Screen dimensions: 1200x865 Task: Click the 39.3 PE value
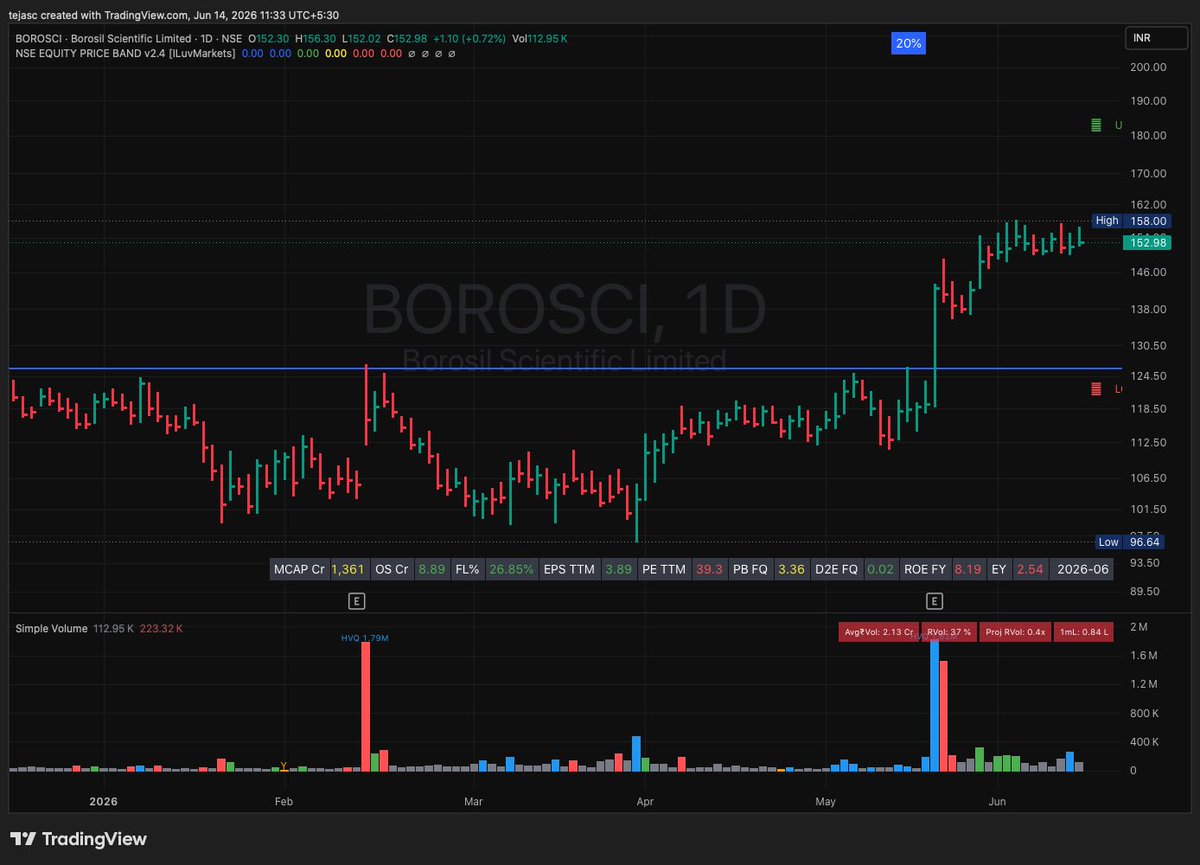(709, 569)
